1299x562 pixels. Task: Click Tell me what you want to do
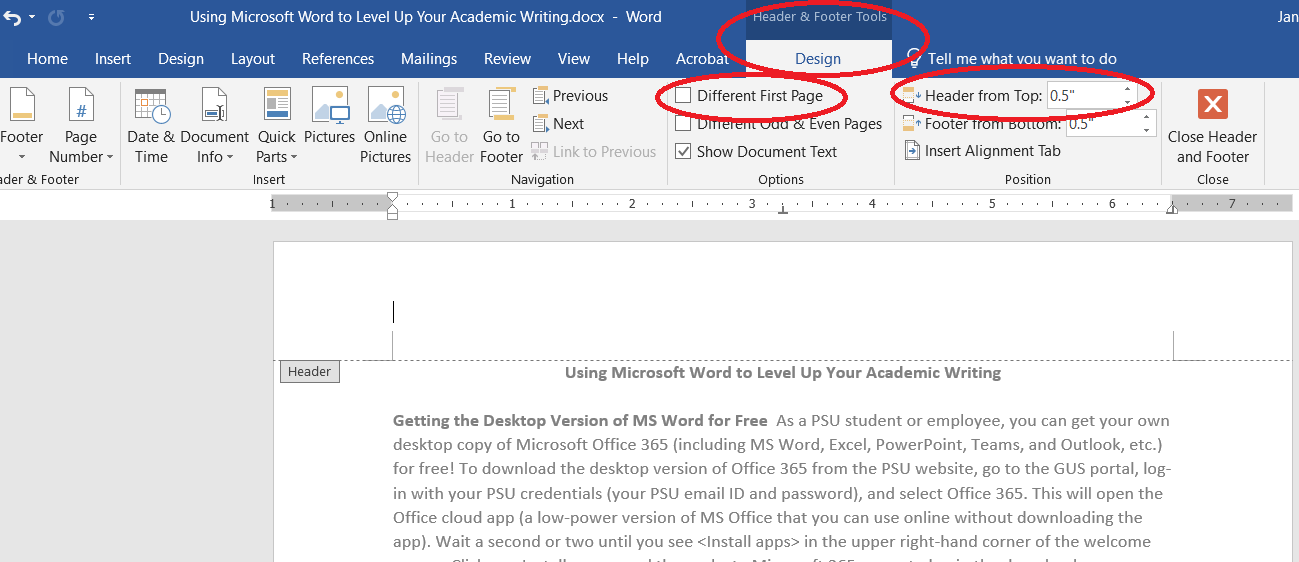tap(1021, 59)
